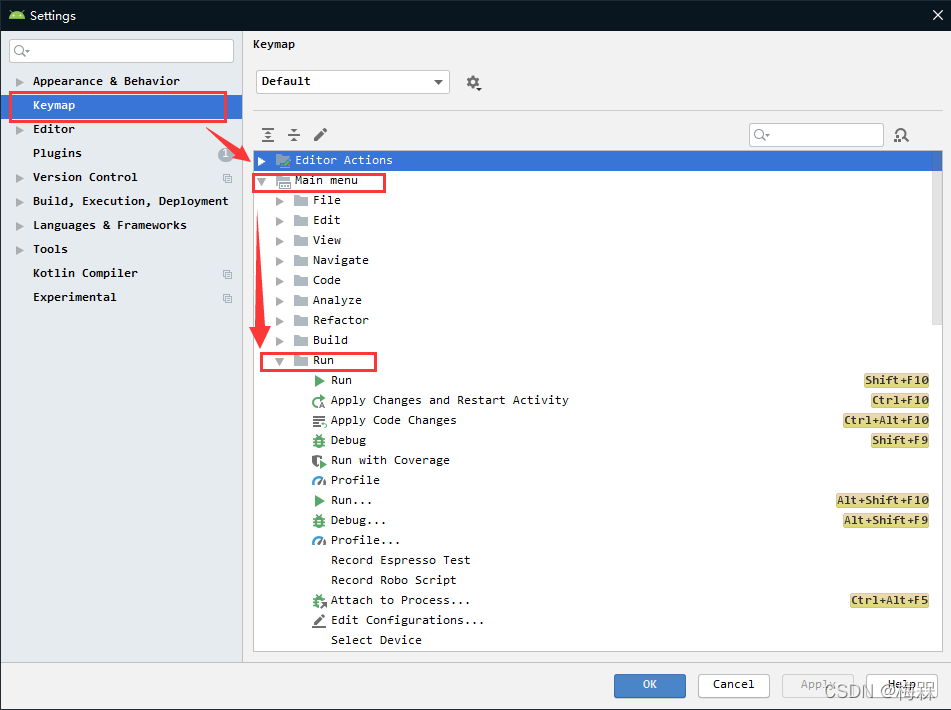The width and height of the screenshot is (951, 710).
Task: Expand the Editor Actions group
Action: (262, 161)
